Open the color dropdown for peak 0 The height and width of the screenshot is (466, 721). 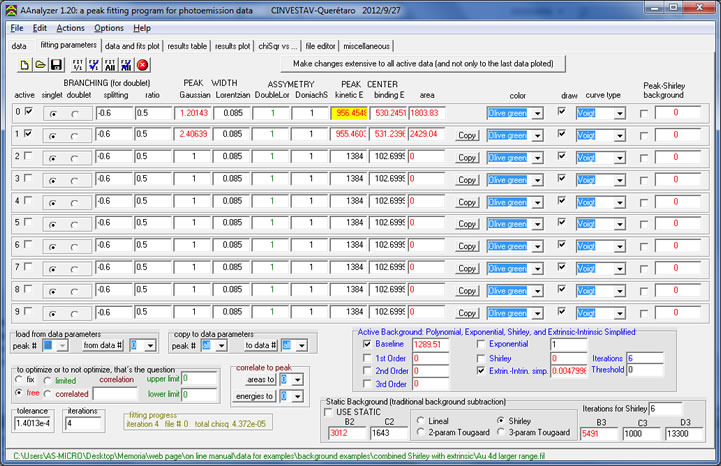(x=538, y=113)
